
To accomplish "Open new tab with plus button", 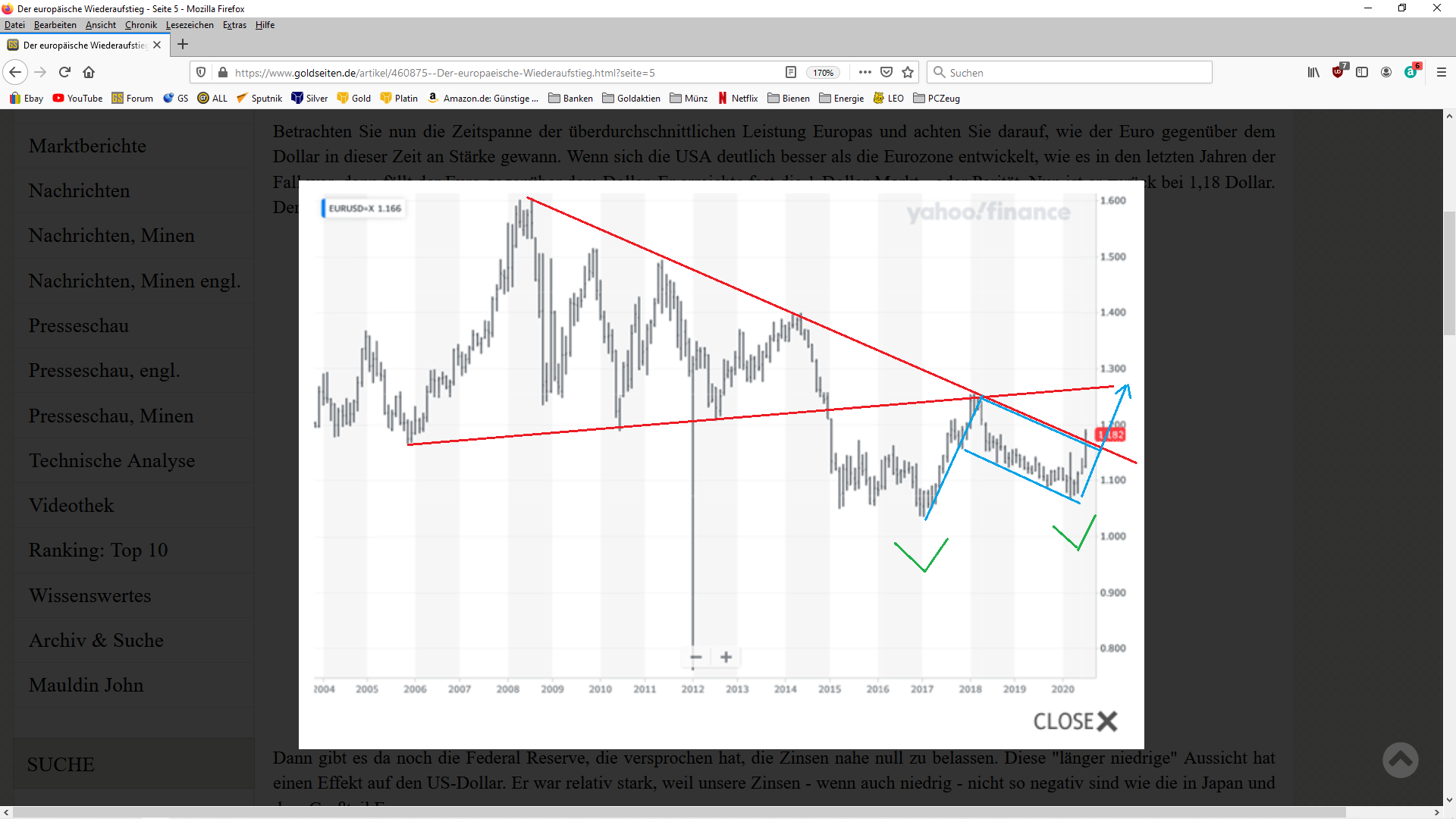I will click(183, 45).
